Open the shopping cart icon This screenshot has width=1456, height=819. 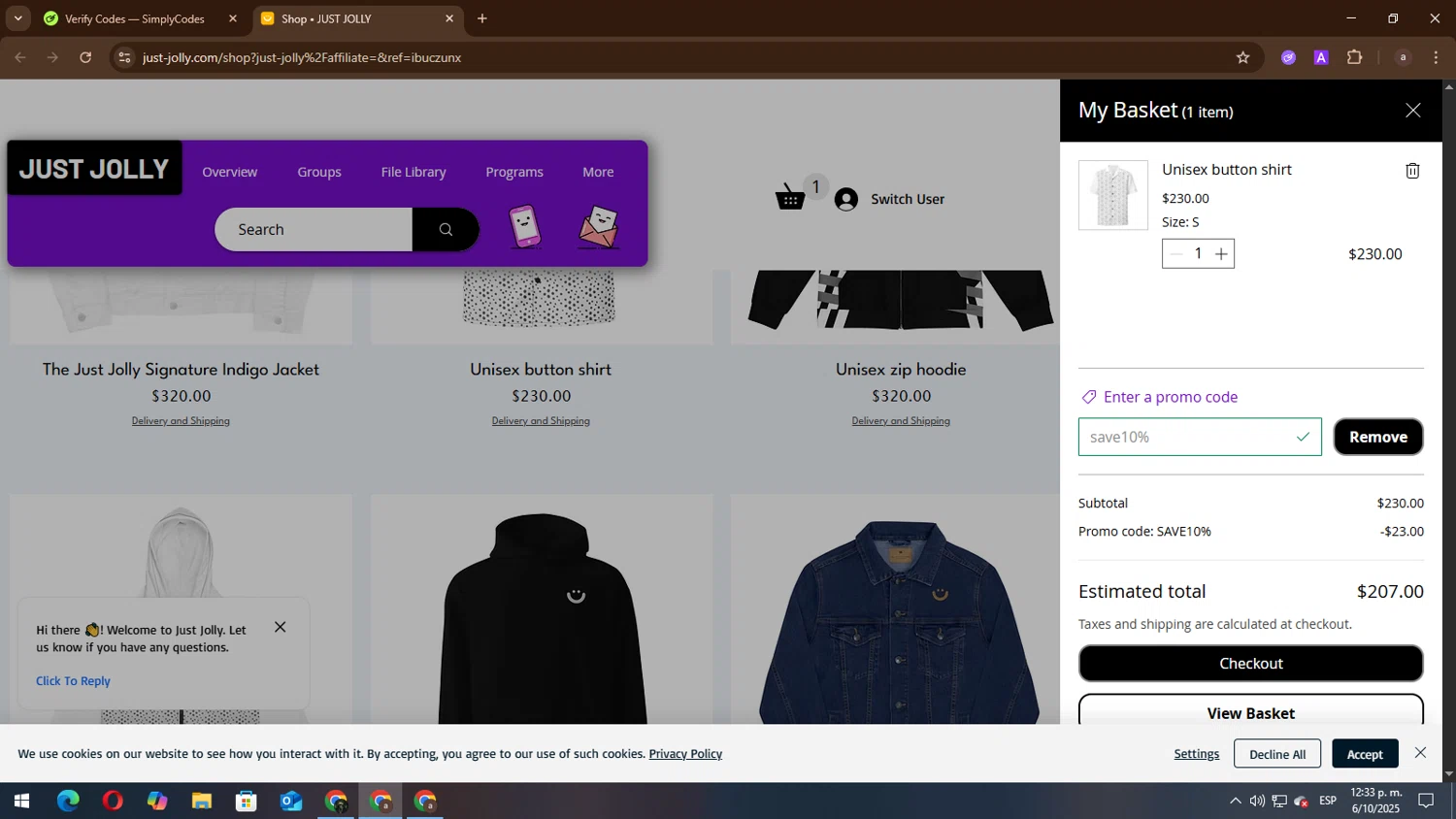pos(790,197)
